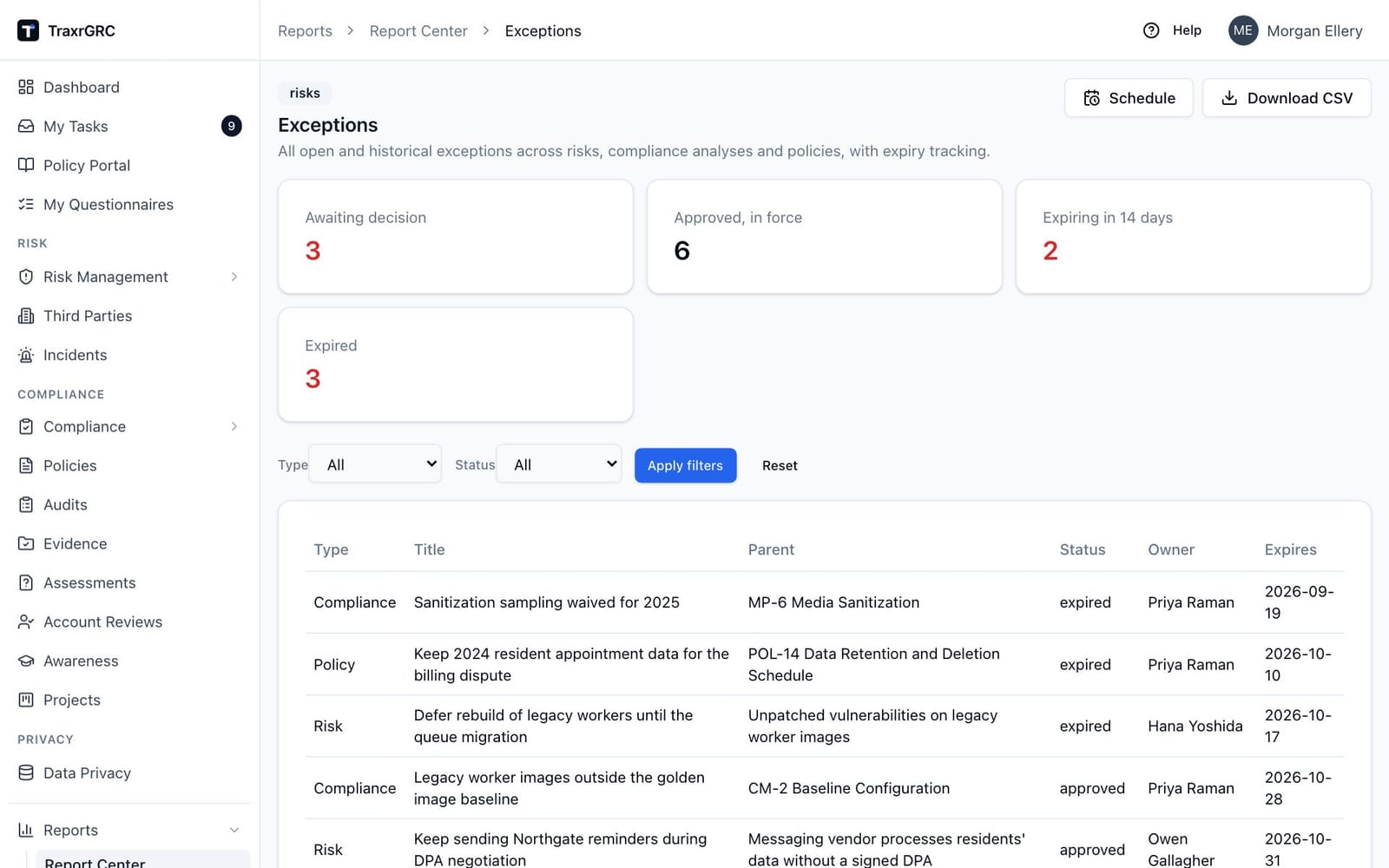Apply the selected filters
This screenshot has width=1389, height=868.
tap(686, 465)
